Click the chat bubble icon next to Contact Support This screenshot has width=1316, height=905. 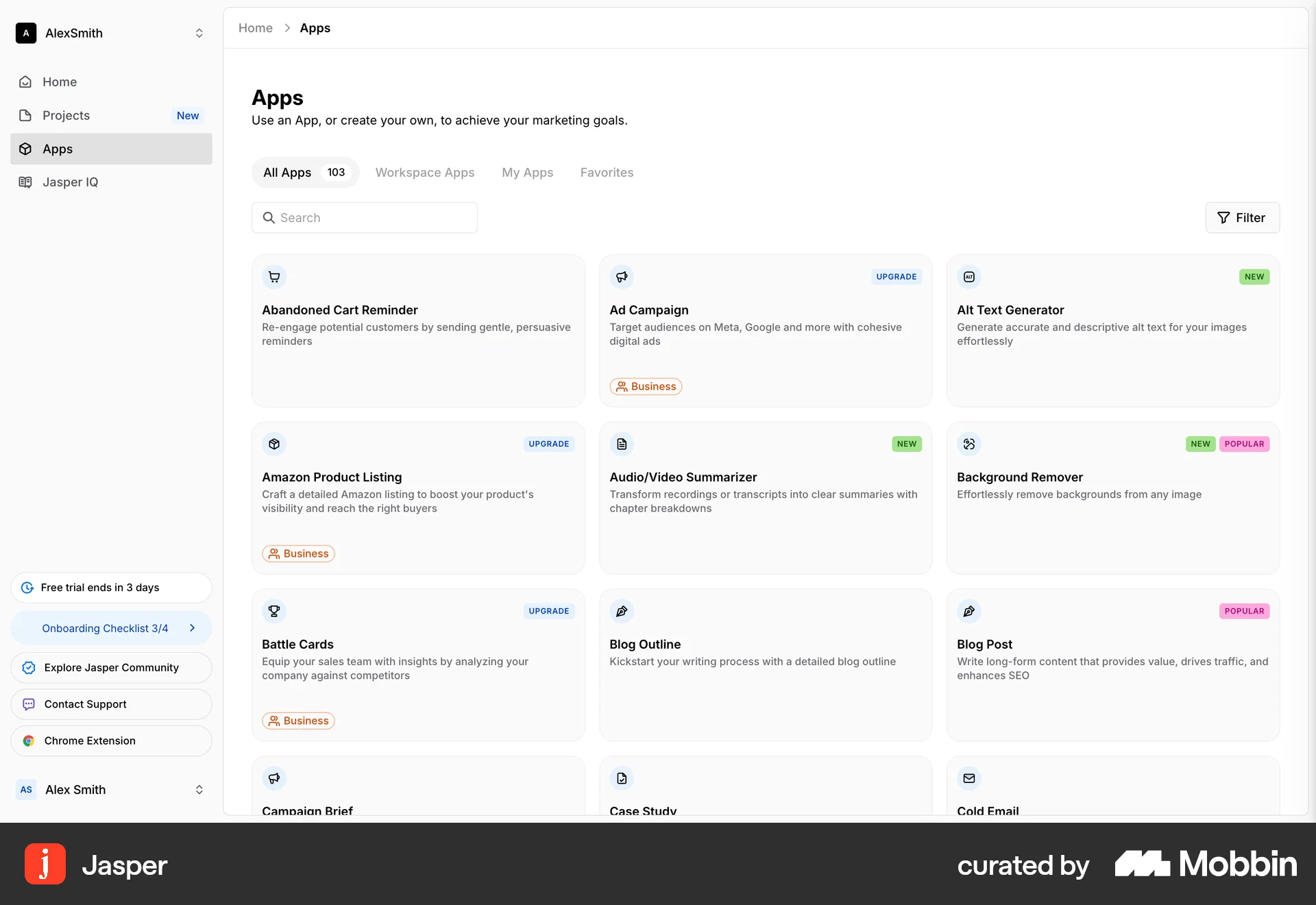(27, 704)
